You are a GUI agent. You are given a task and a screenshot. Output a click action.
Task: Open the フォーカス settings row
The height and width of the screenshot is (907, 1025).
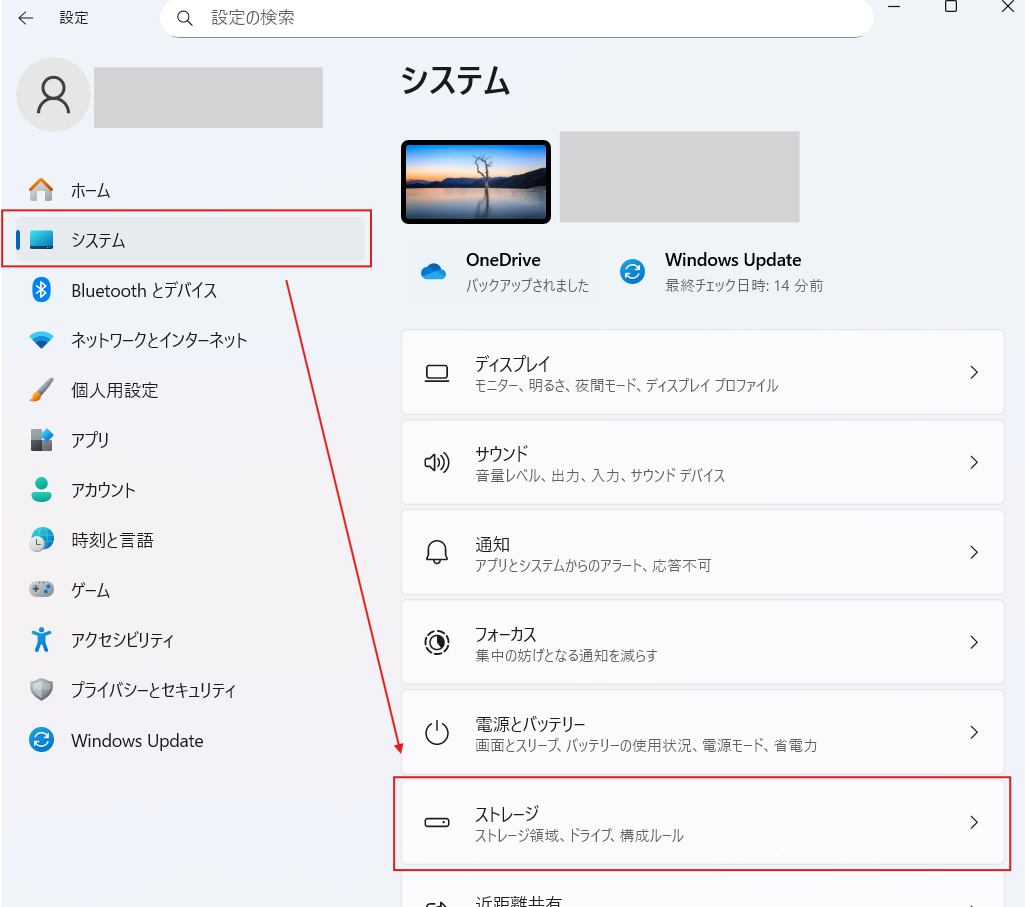coord(700,642)
